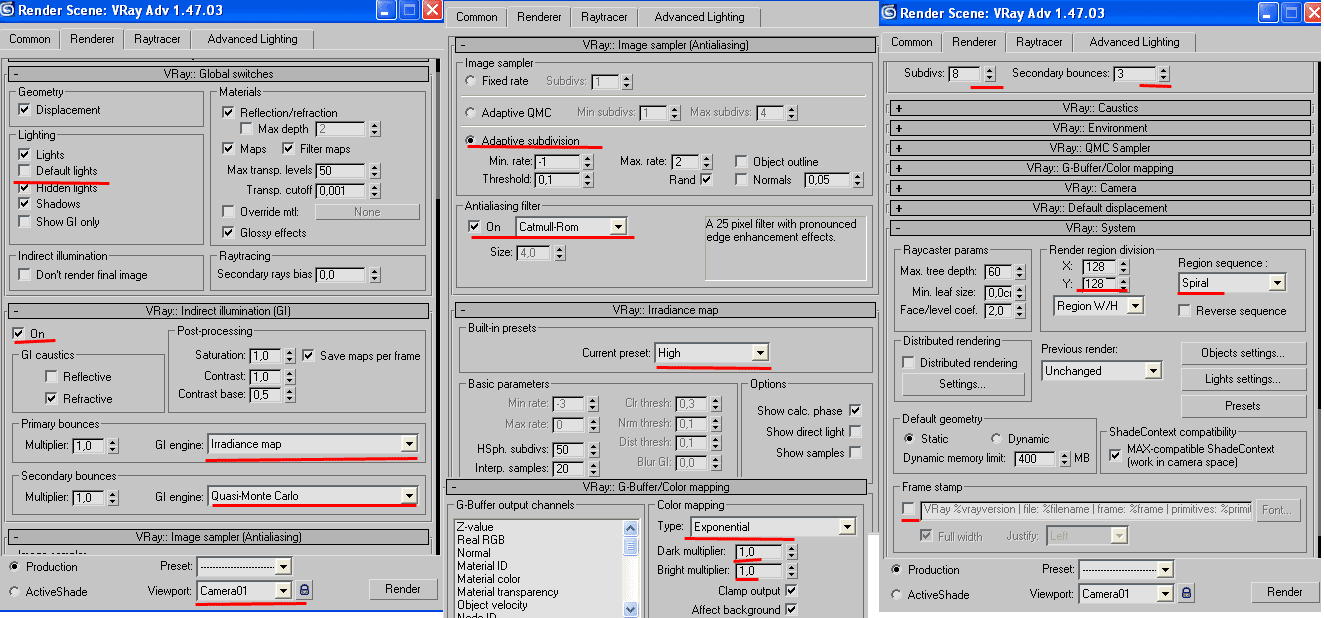Select the Fixed rate image sampler option
1324x618 pixels.
click(x=471, y=81)
